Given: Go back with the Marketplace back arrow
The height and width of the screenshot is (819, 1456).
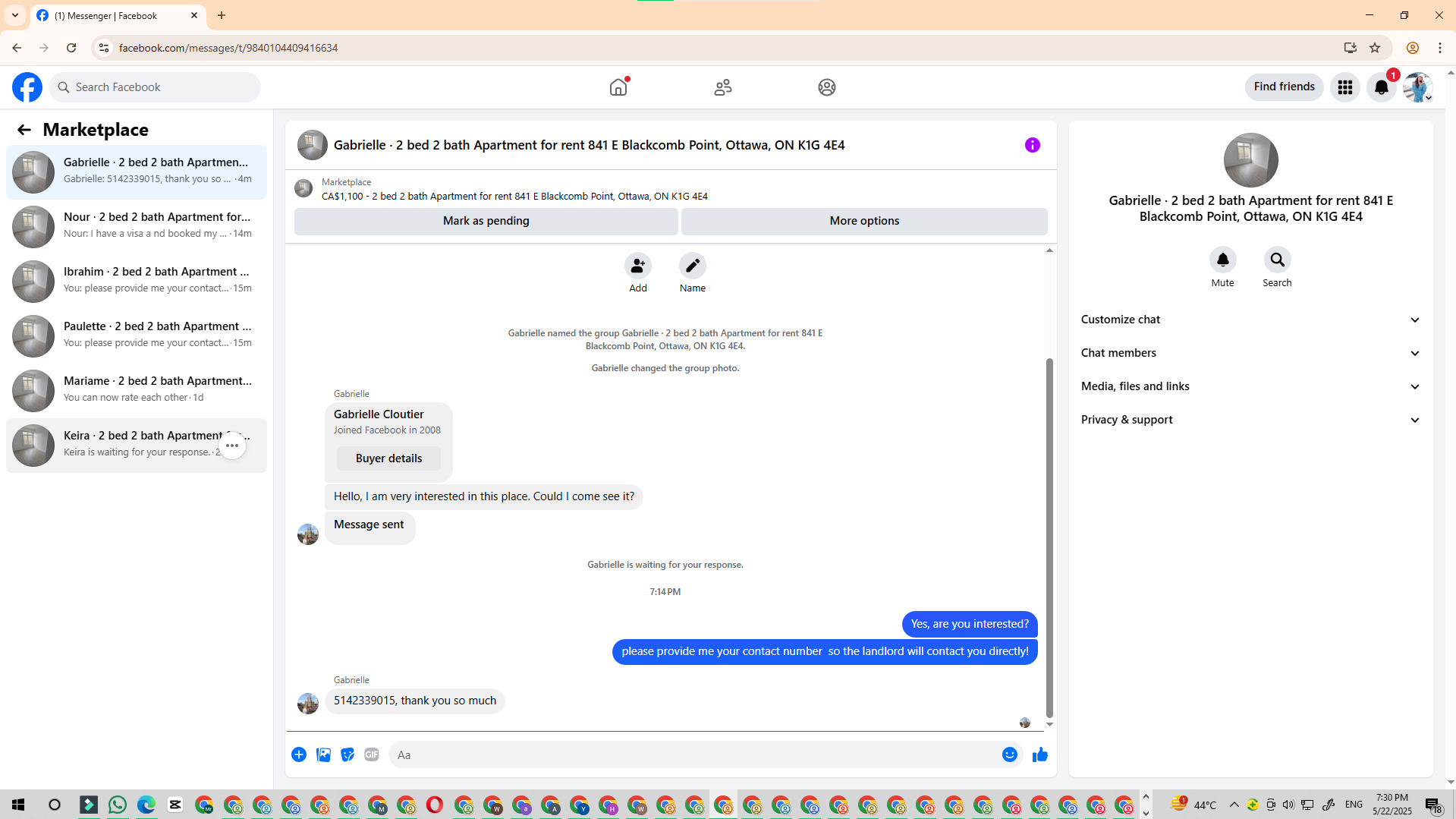Looking at the screenshot, I should (x=24, y=130).
